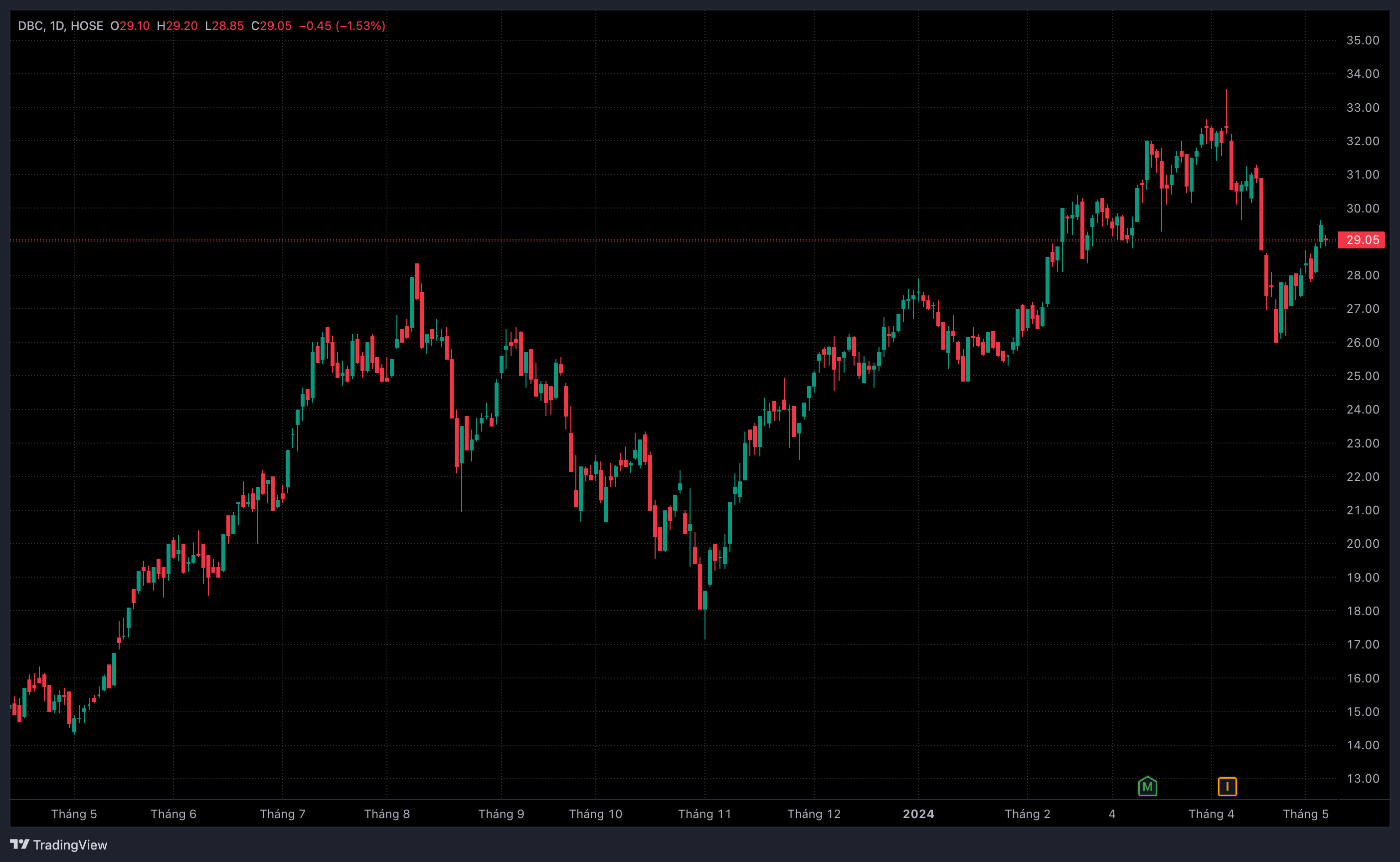Click the orange I event marker icon
1400x862 pixels.
coord(1227,787)
